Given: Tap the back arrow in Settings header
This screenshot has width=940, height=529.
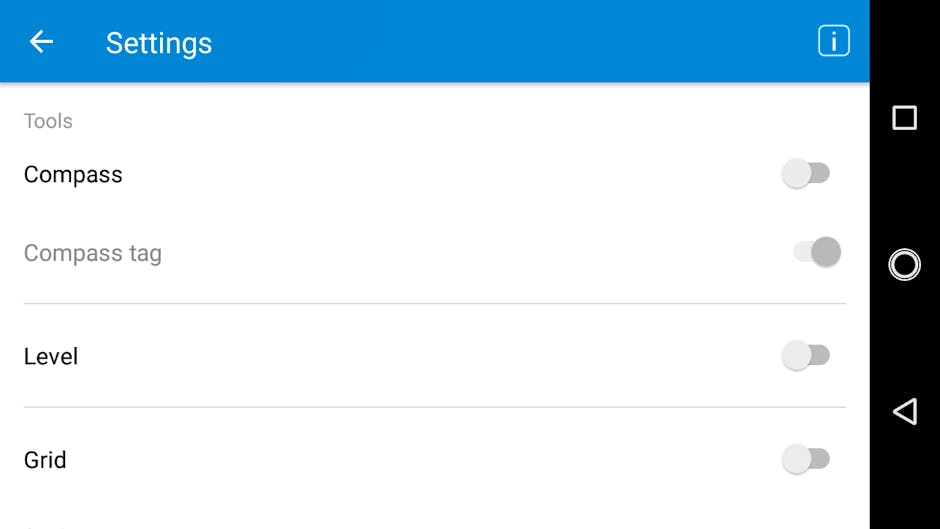Looking at the screenshot, I should [x=41, y=42].
